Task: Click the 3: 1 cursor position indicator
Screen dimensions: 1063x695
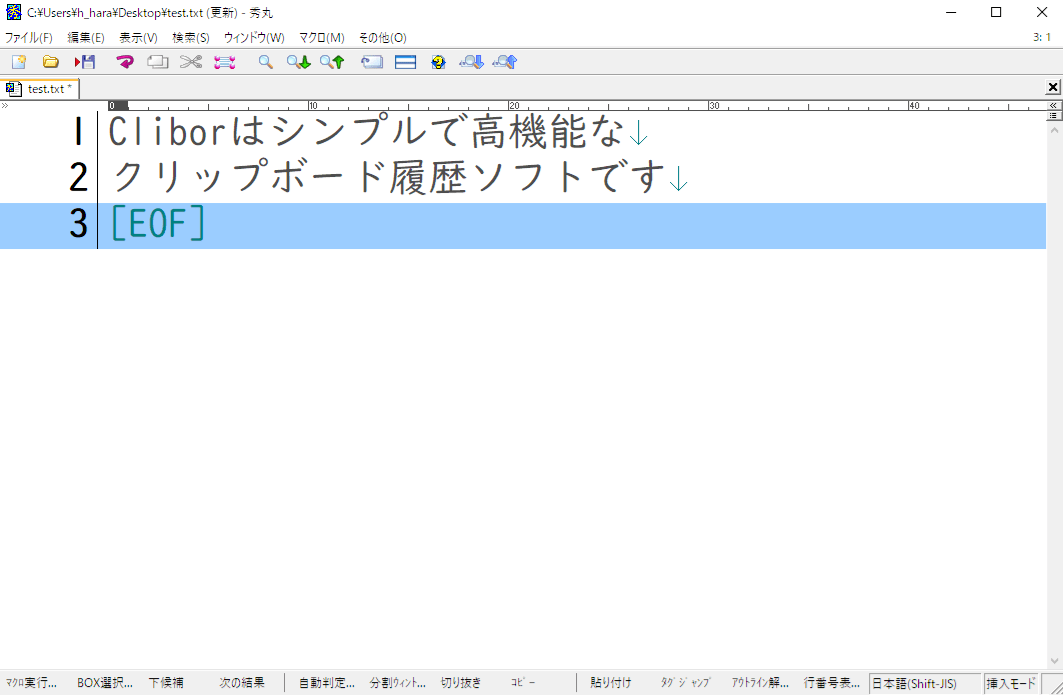Action: pyautogui.click(x=1042, y=37)
